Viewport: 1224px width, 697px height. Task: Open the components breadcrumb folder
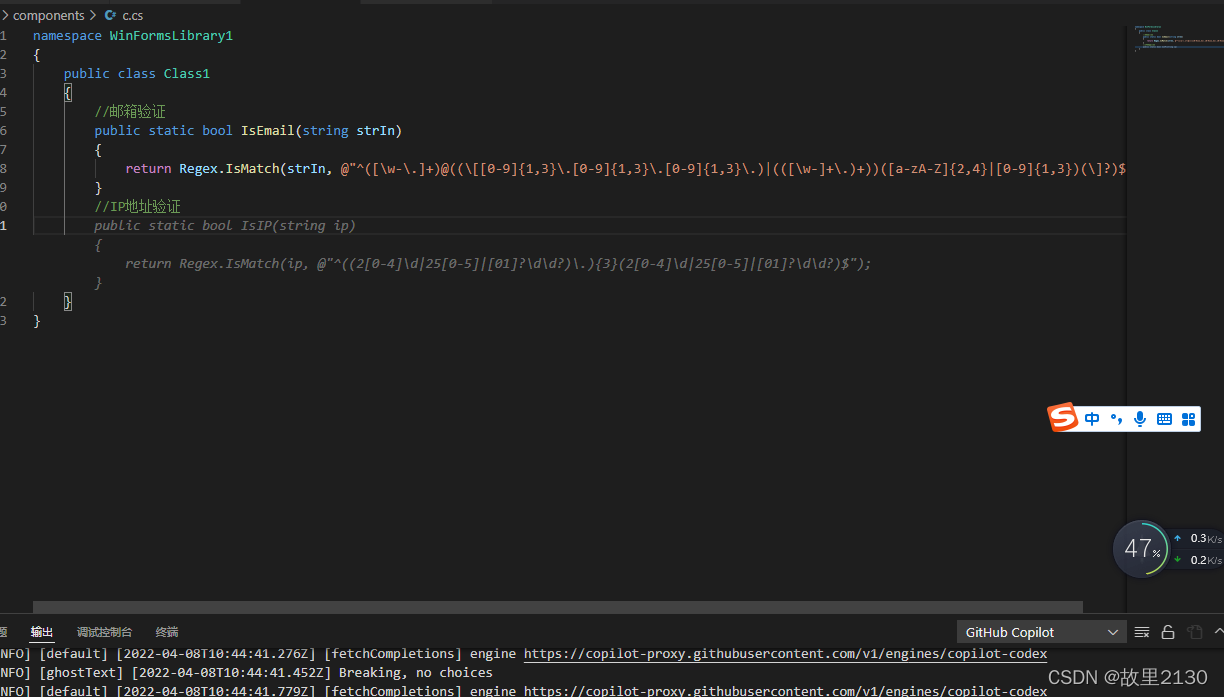(x=48, y=16)
